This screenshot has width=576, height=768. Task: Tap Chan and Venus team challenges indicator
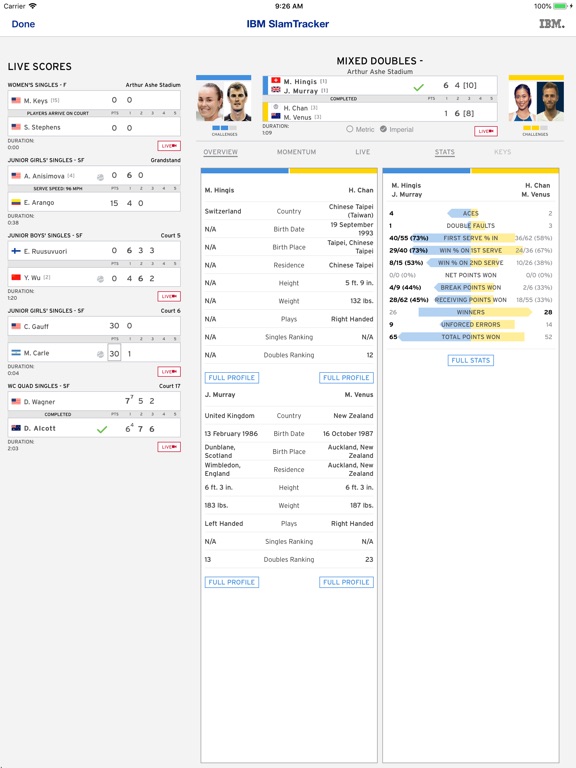pyautogui.click(x=535, y=130)
